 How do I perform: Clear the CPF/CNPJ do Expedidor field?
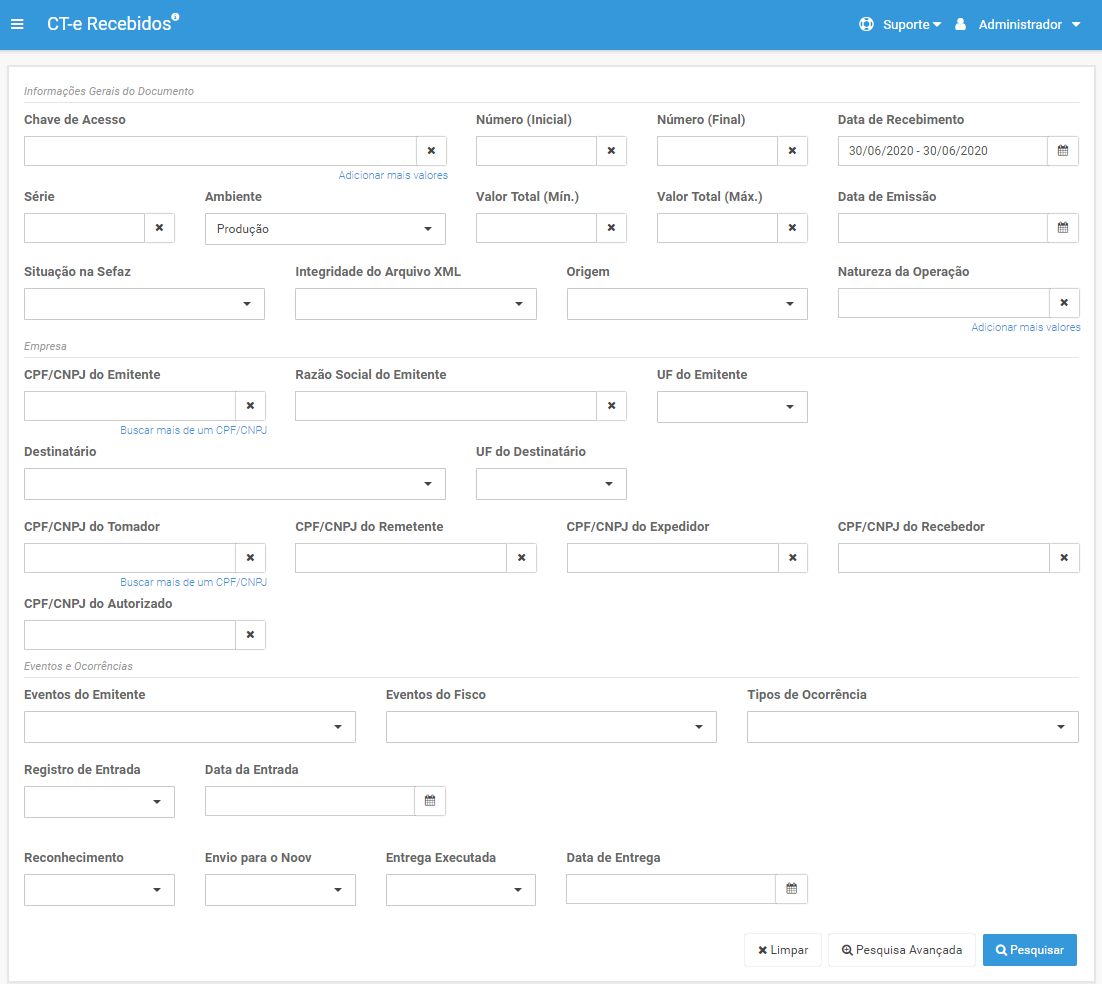(793, 558)
